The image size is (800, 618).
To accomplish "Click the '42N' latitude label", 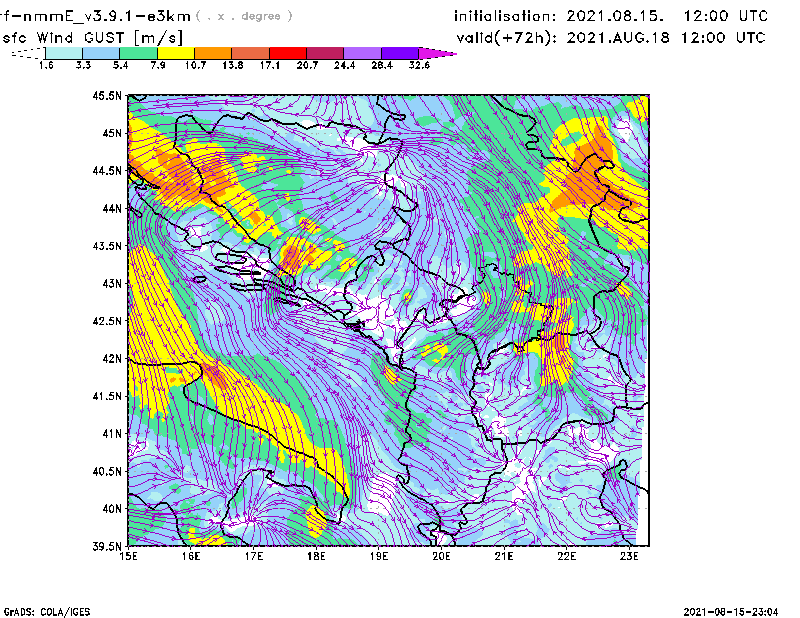I will [x=112, y=359].
